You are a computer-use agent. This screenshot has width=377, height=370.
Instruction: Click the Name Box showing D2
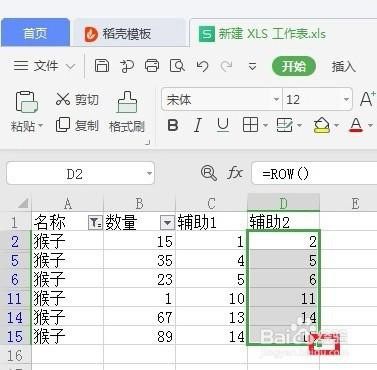75,174
